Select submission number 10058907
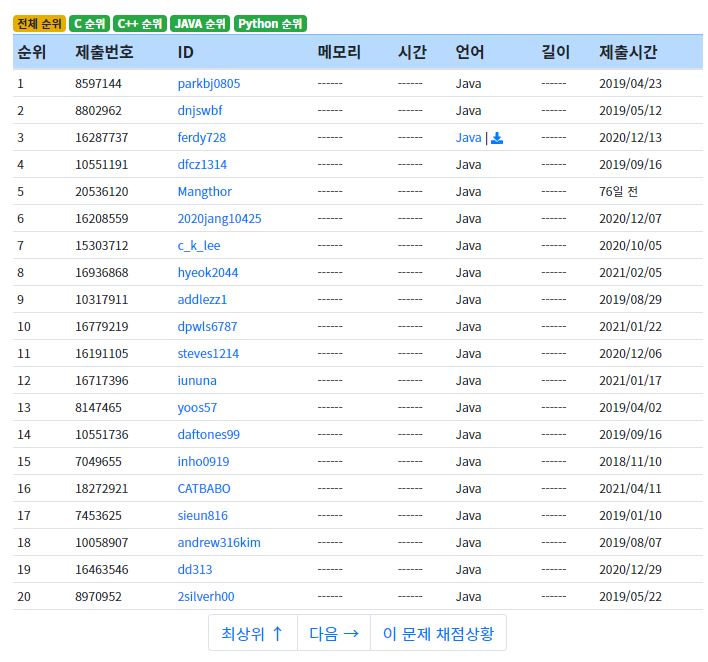708x662 pixels. click(102, 543)
